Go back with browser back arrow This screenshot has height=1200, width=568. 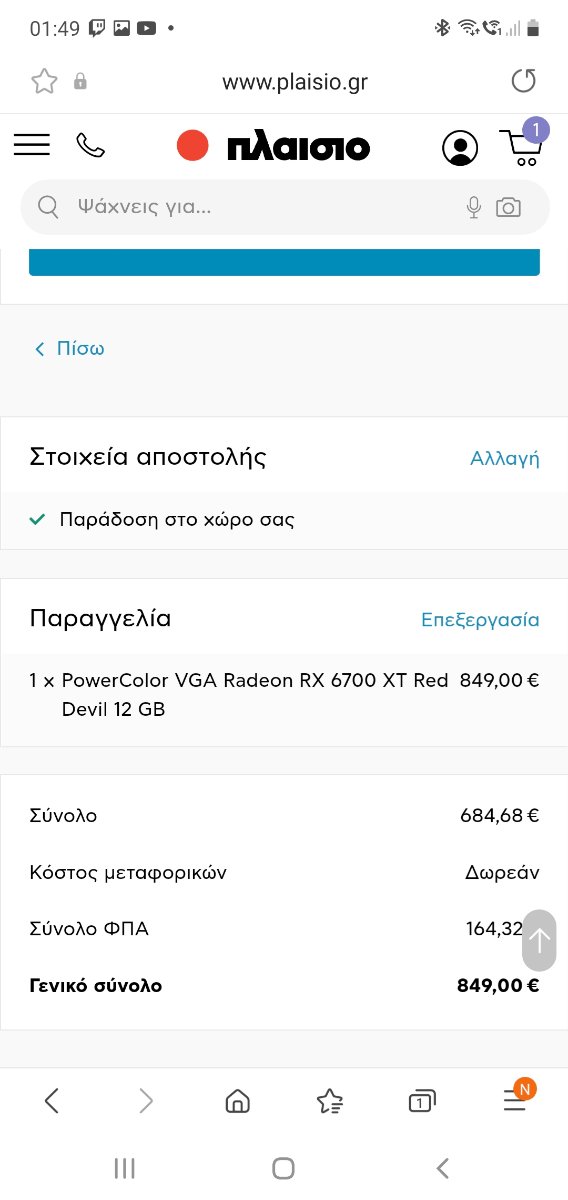point(52,1102)
